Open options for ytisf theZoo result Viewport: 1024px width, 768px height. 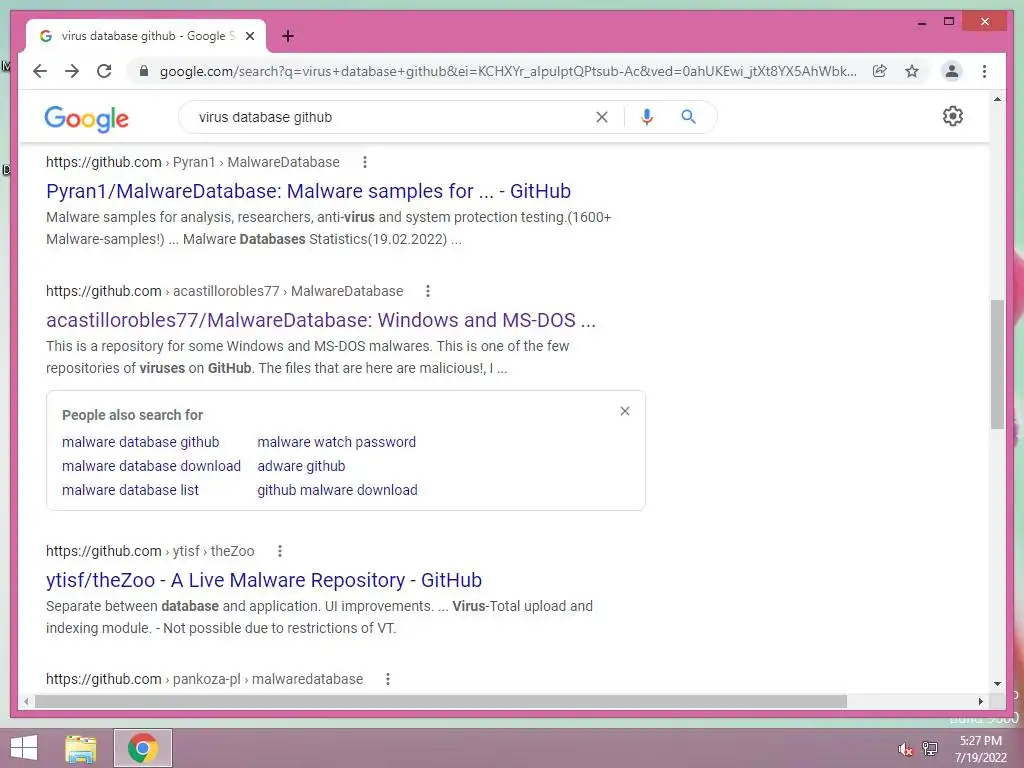point(280,551)
